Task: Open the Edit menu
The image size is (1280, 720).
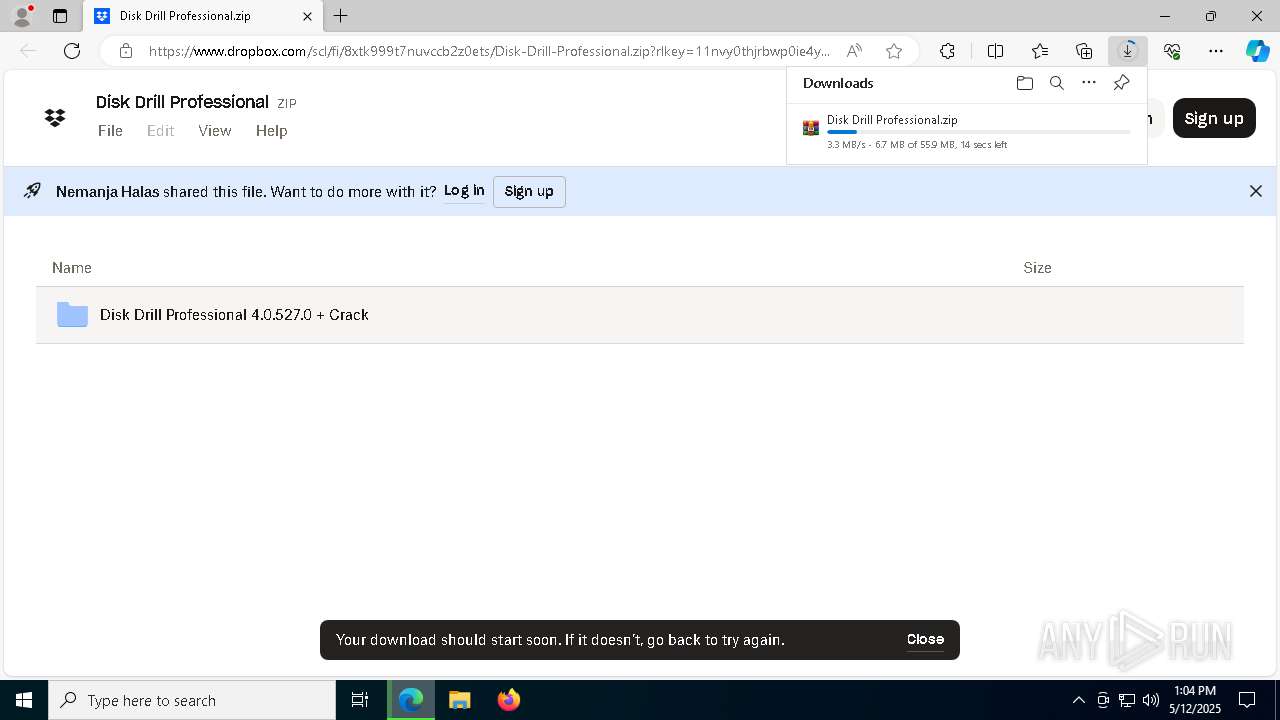Action: point(160,131)
